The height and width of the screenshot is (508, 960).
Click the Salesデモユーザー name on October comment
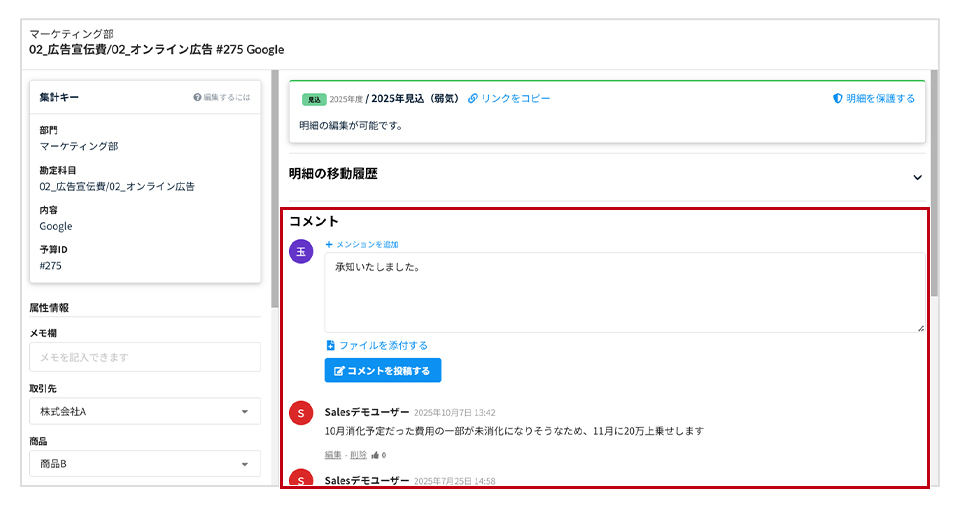pyautogui.click(x=366, y=412)
